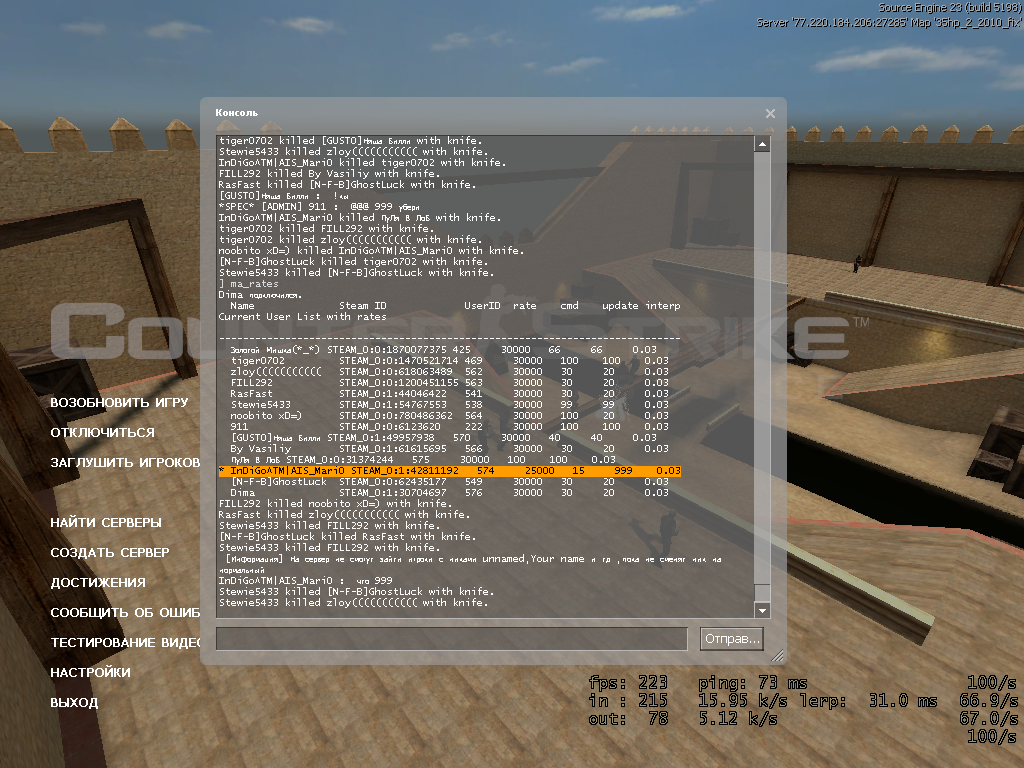Select ВОЗОБНОВИТЬ ИГРУ in main menu
Screen dimensions: 1024x768
pos(119,402)
